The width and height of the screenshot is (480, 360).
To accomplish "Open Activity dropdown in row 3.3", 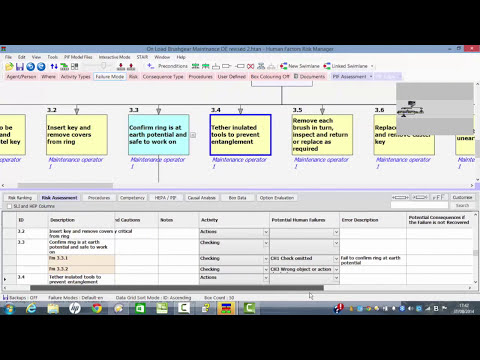I will point(266,243).
